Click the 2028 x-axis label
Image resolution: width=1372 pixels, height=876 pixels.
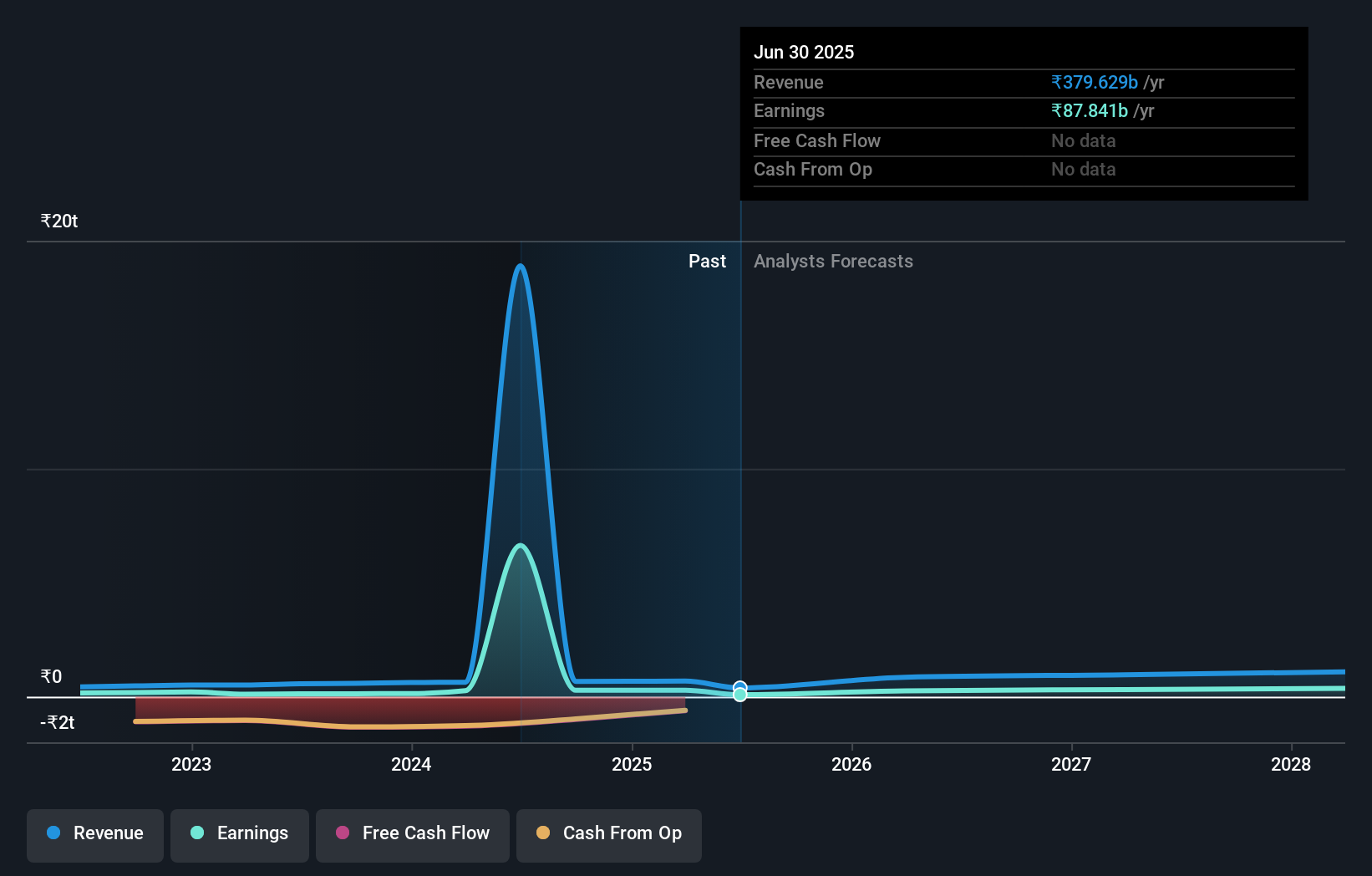click(1291, 764)
